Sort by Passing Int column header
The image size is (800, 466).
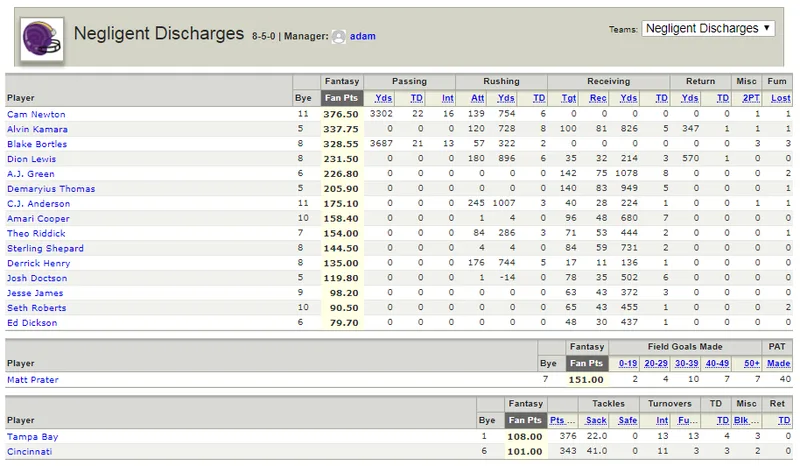pos(447,98)
